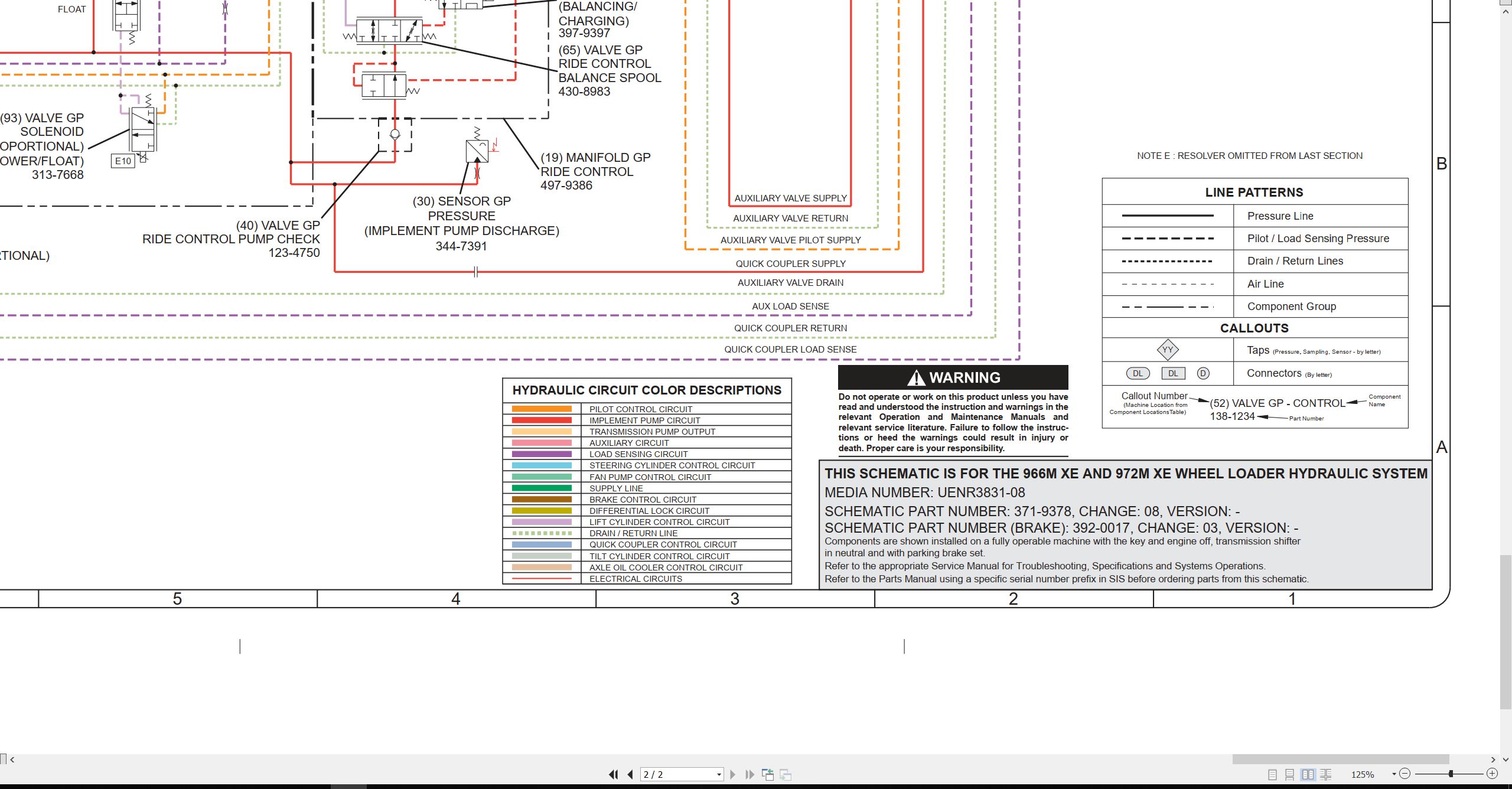The height and width of the screenshot is (789, 1512).
Task: Click the YY taps diamond callout symbol
Action: tap(1168, 350)
